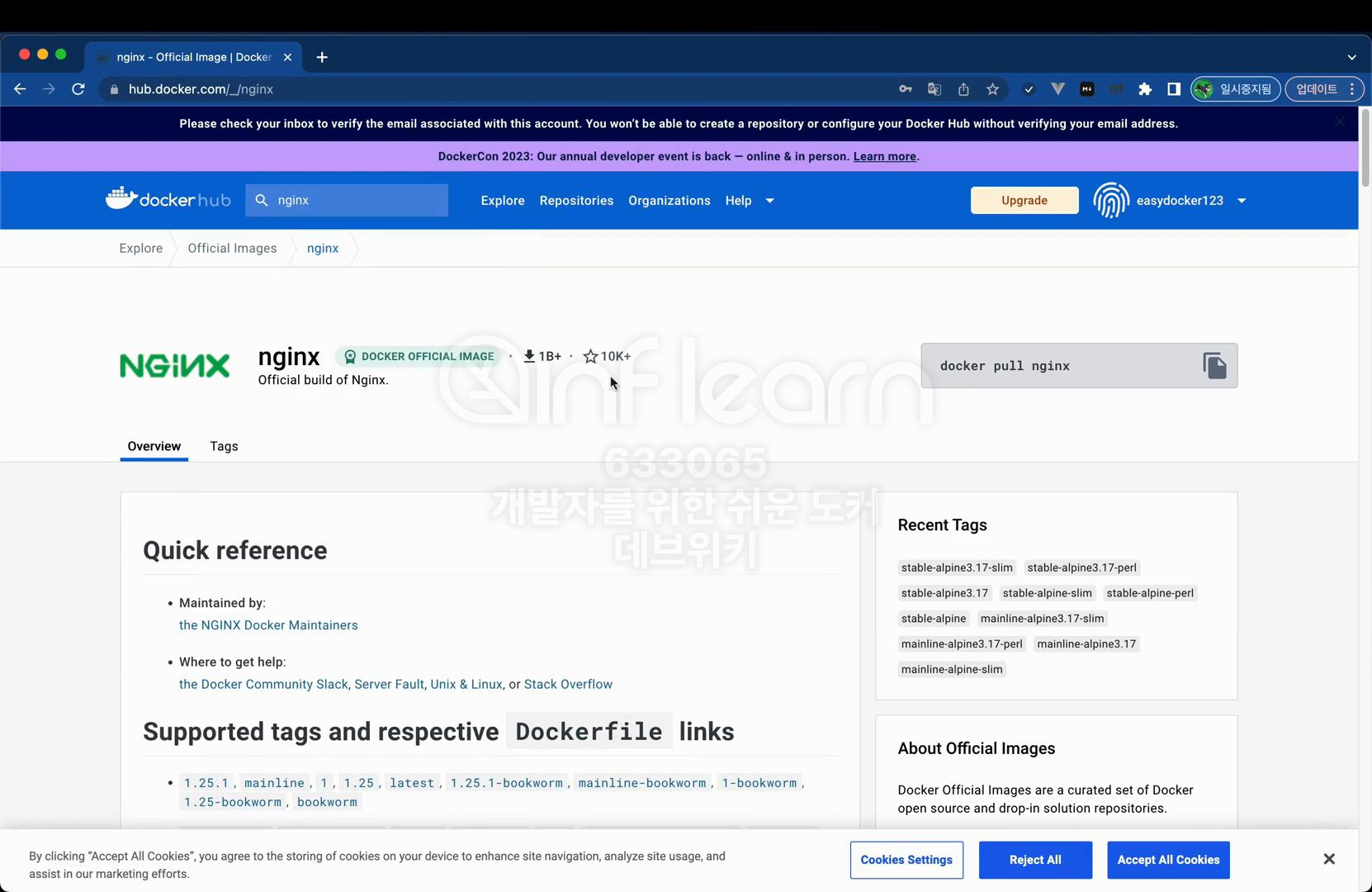Open the Server Fault link
Screen dimensions: 1372x892
pyautogui.click(x=389, y=684)
